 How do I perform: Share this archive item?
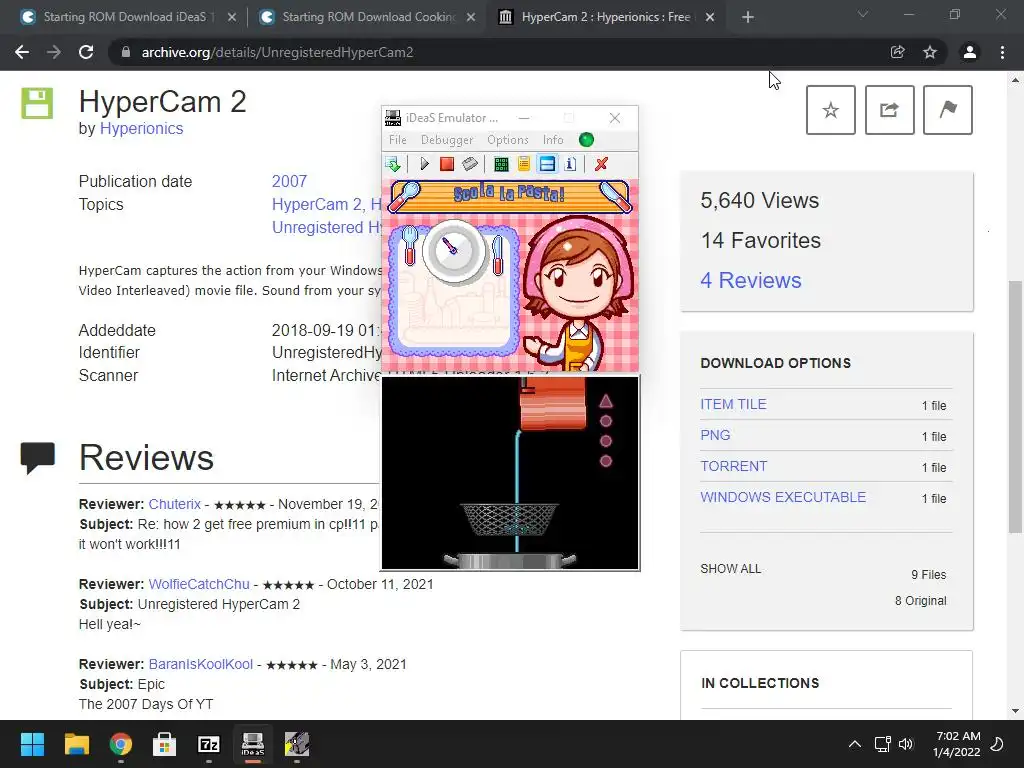click(889, 110)
